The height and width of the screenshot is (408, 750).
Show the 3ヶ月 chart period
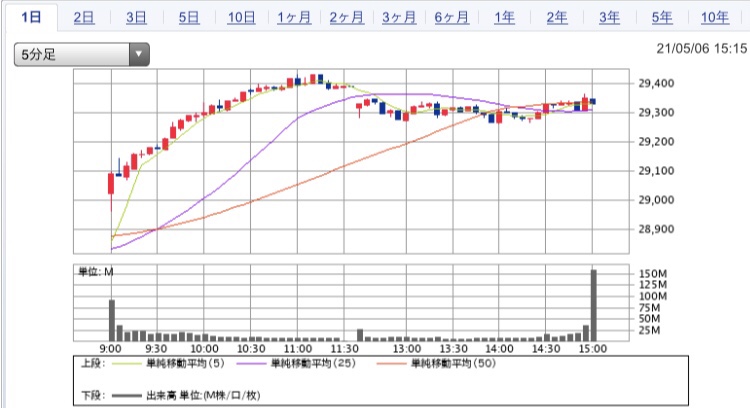399,18
